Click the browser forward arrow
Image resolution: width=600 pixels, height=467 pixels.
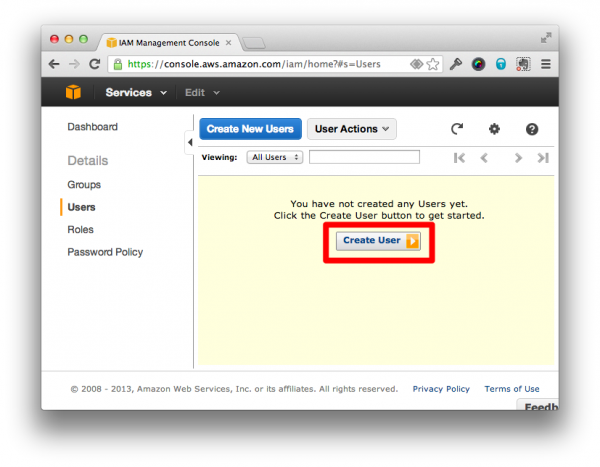pyautogui.click(x=74, y=64)
